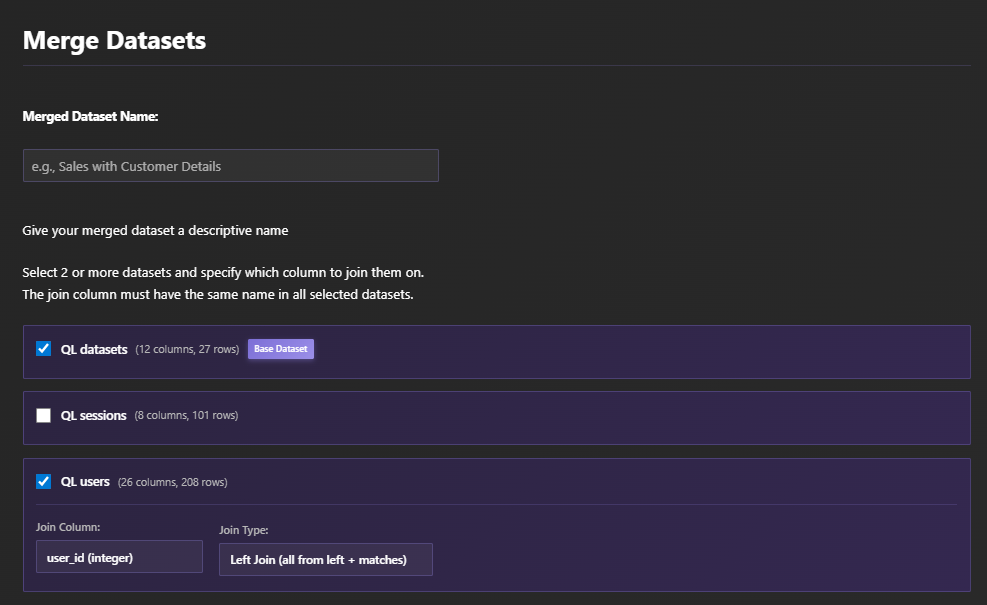Click the Base Dataset badge
The width and height of the screenshot is (987, 605).
pyautogui.click(x=281, y=349)
